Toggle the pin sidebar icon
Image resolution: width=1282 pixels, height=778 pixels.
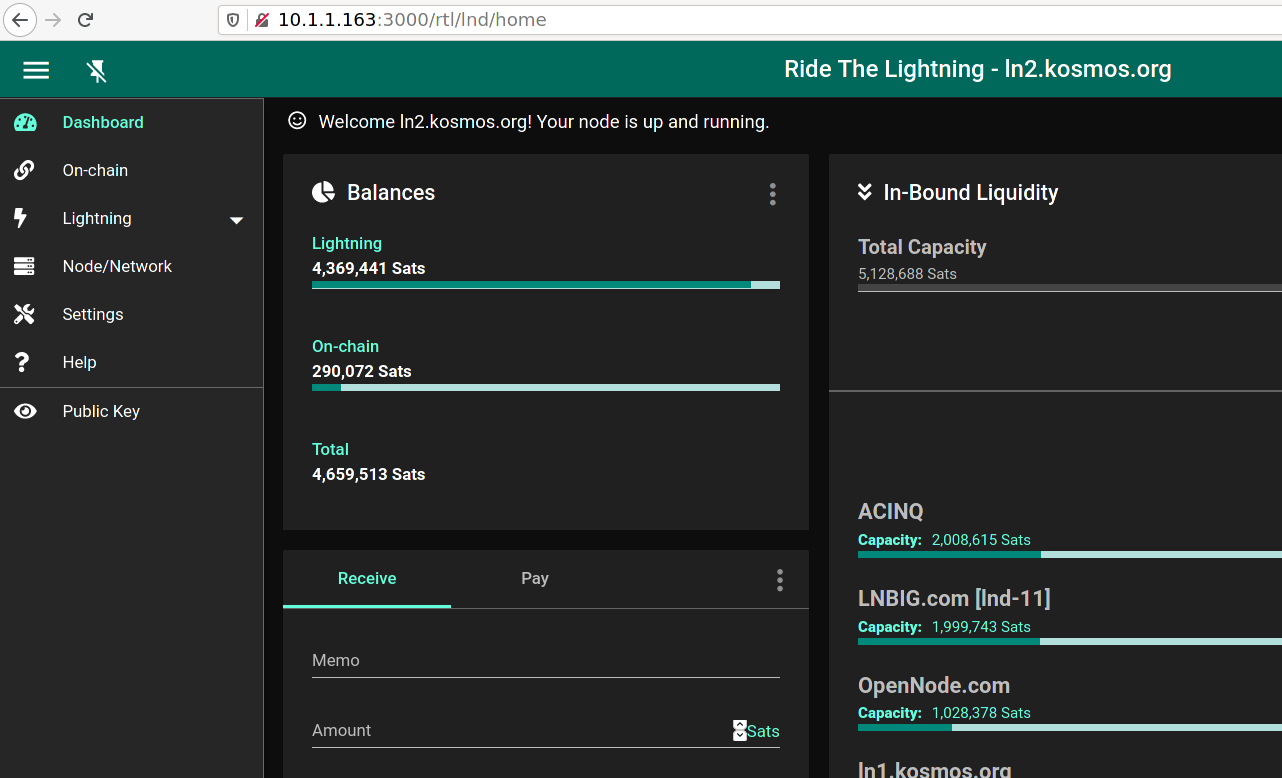click(97, 70)
